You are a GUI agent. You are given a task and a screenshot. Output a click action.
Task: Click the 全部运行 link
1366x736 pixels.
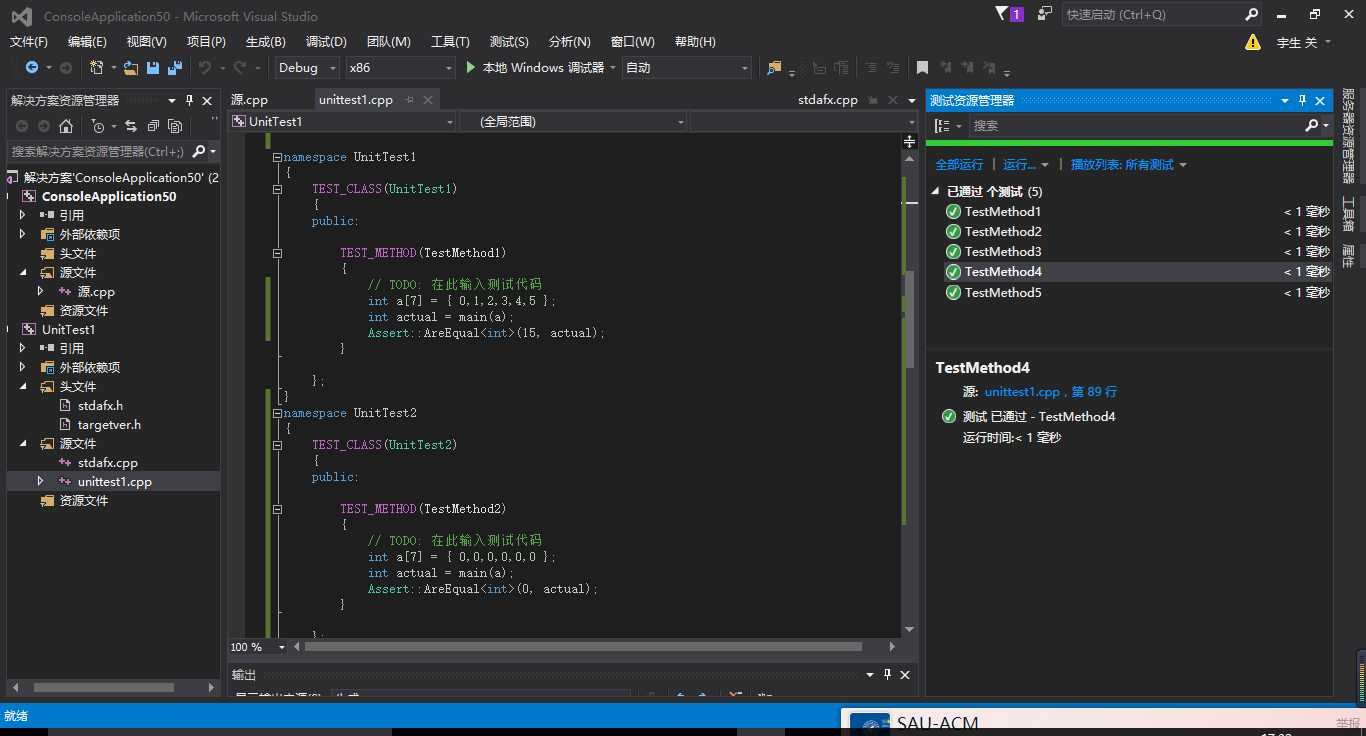click(959, 165)
